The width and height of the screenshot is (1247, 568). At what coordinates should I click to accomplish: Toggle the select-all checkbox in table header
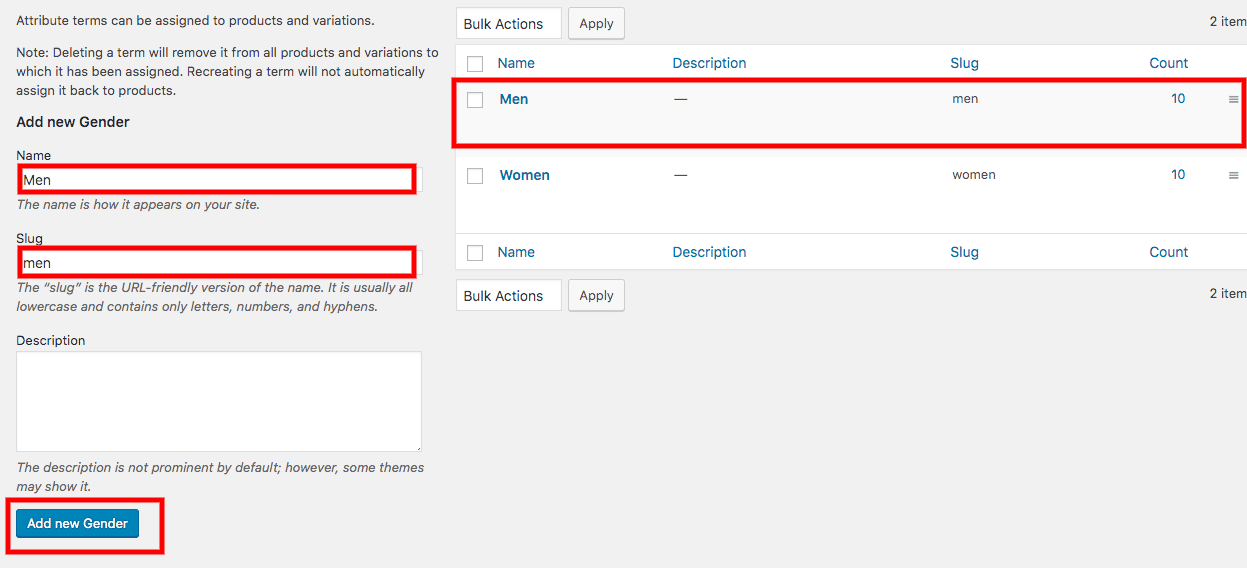click(475, 63)
